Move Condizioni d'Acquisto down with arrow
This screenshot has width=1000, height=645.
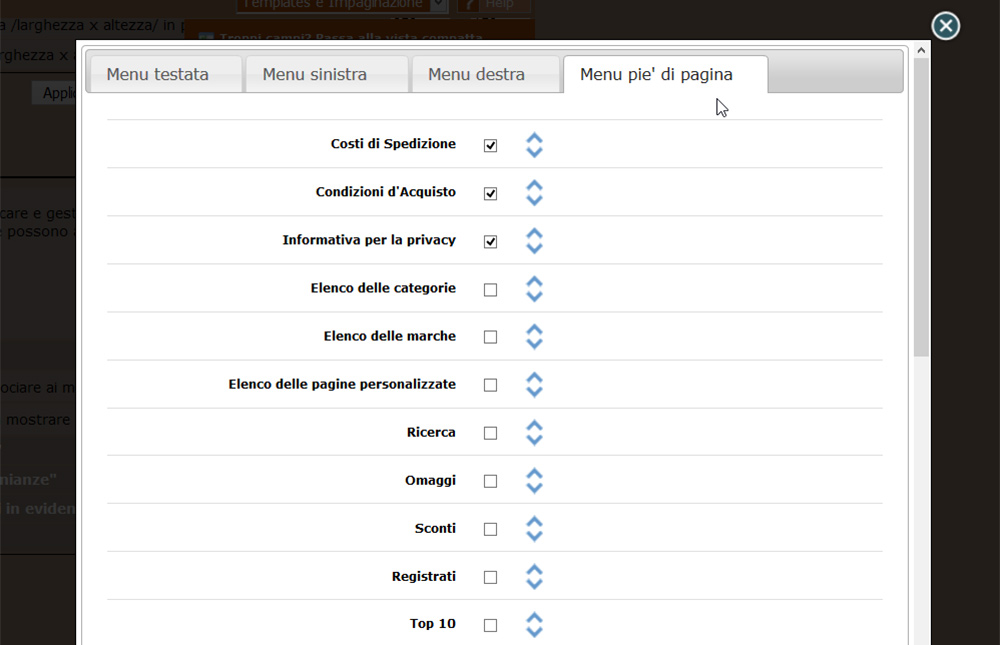(534, 200)
